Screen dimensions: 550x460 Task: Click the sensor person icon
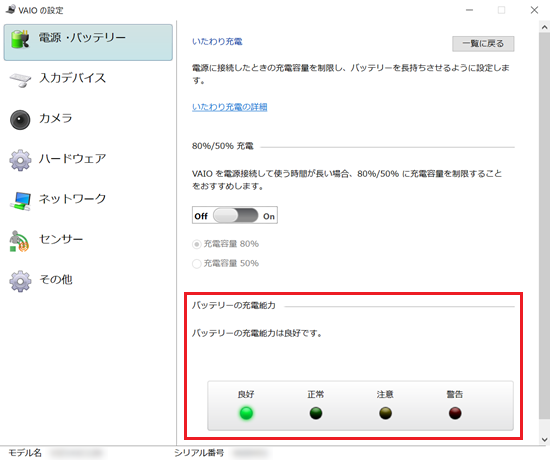pyautogui.click(x=19, y=241)
